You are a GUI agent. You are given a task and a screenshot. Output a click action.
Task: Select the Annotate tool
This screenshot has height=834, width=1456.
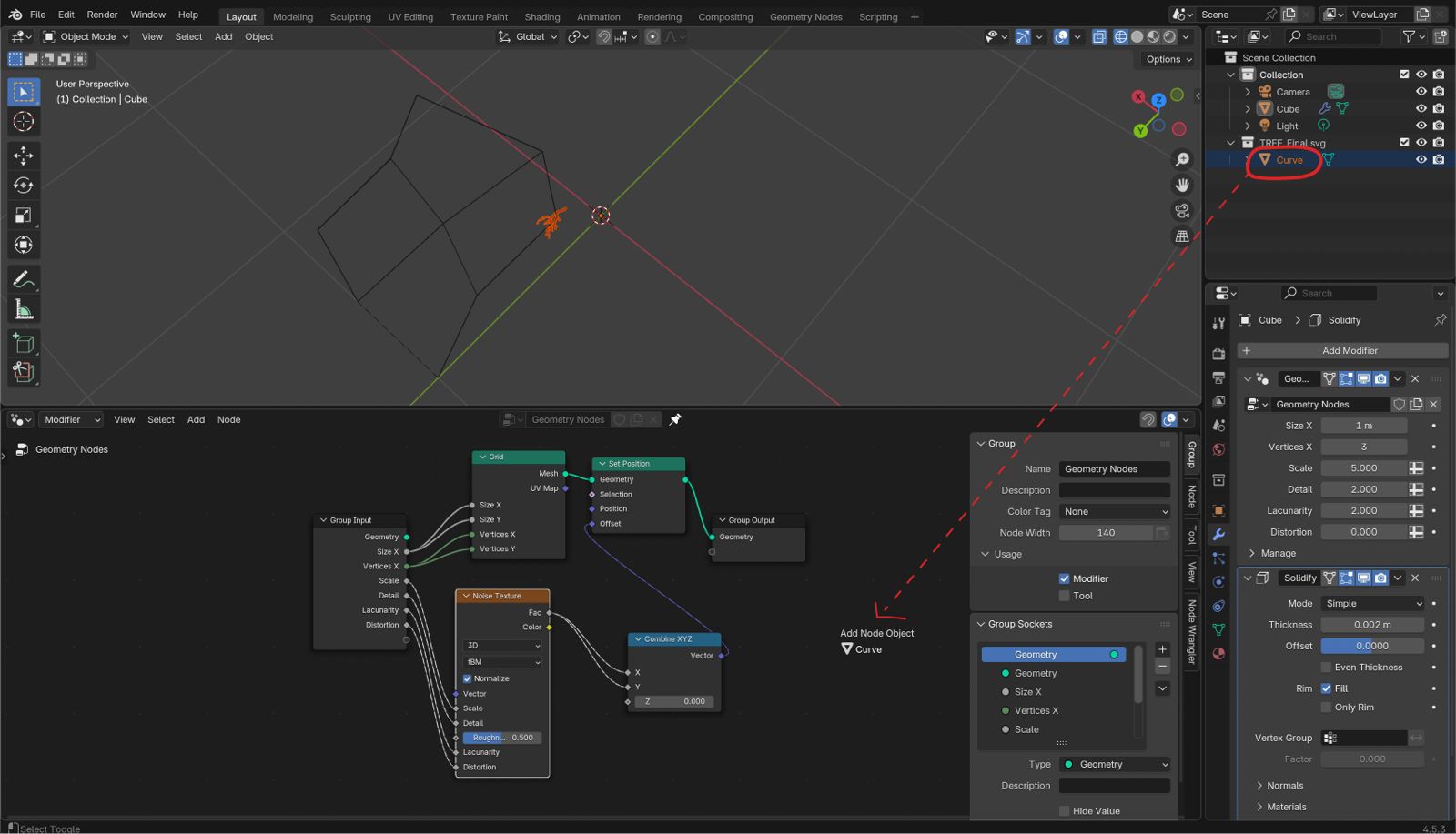24,279
